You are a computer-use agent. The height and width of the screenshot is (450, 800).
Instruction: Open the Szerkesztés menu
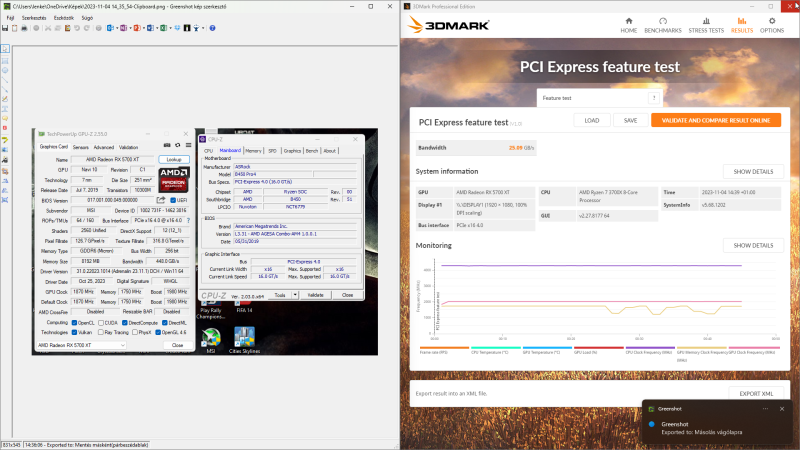coord(34,18)
